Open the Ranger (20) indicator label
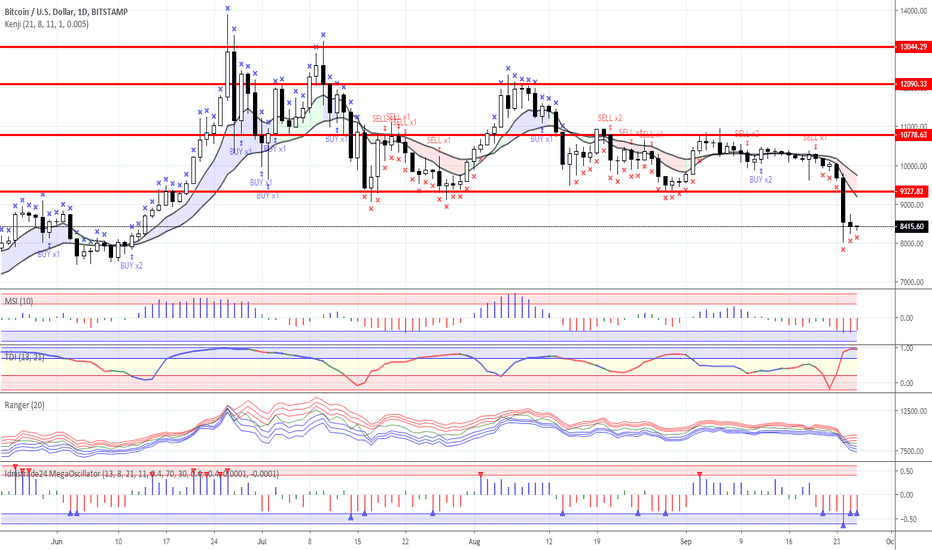 (24, 405)
